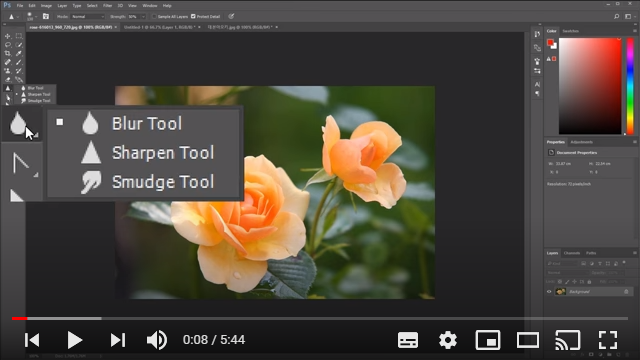640x360 pixels.
Task: Open YouTube video settings gear
Action: 448,340
